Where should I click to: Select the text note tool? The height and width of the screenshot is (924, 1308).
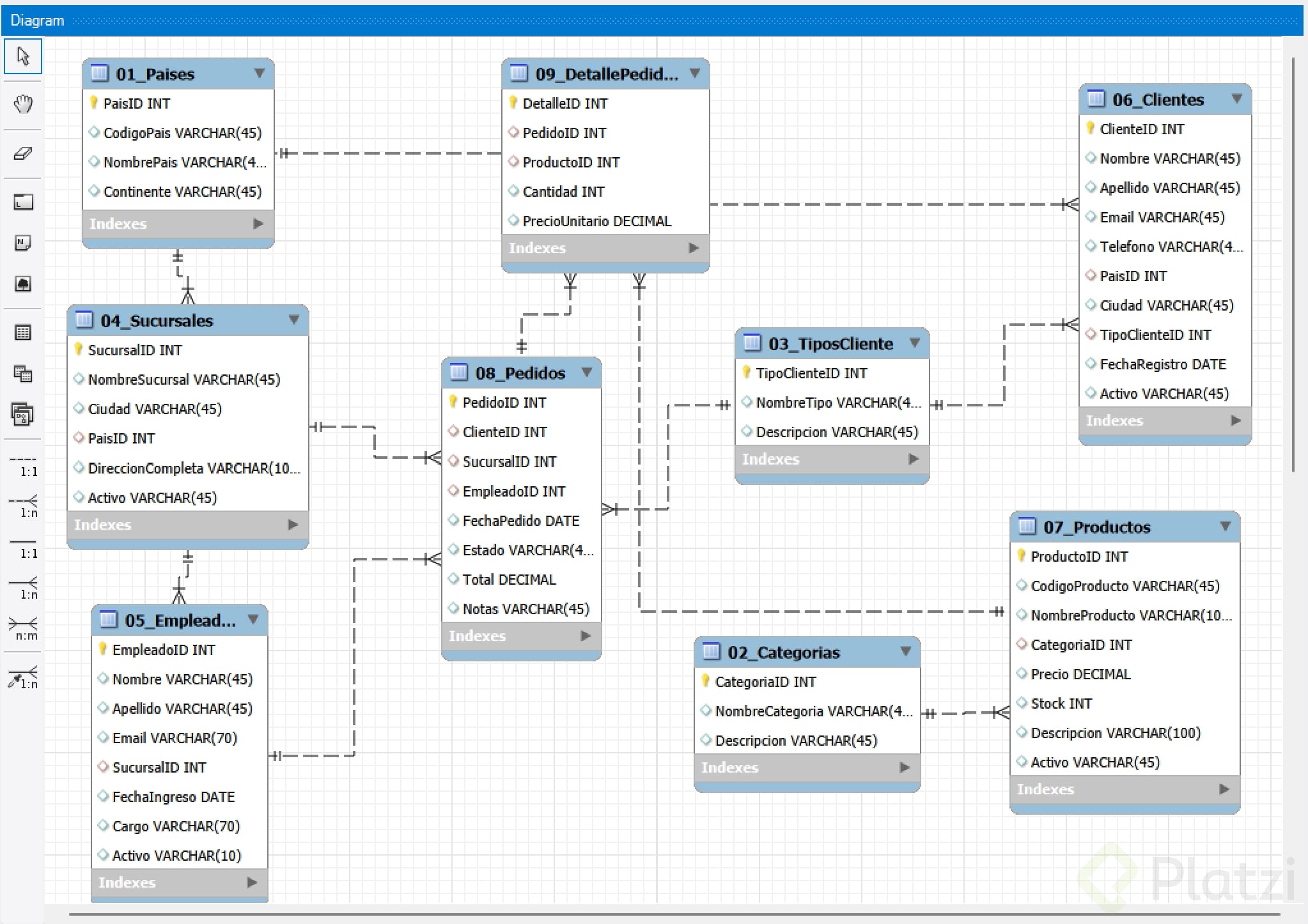[x=23, y=243]
